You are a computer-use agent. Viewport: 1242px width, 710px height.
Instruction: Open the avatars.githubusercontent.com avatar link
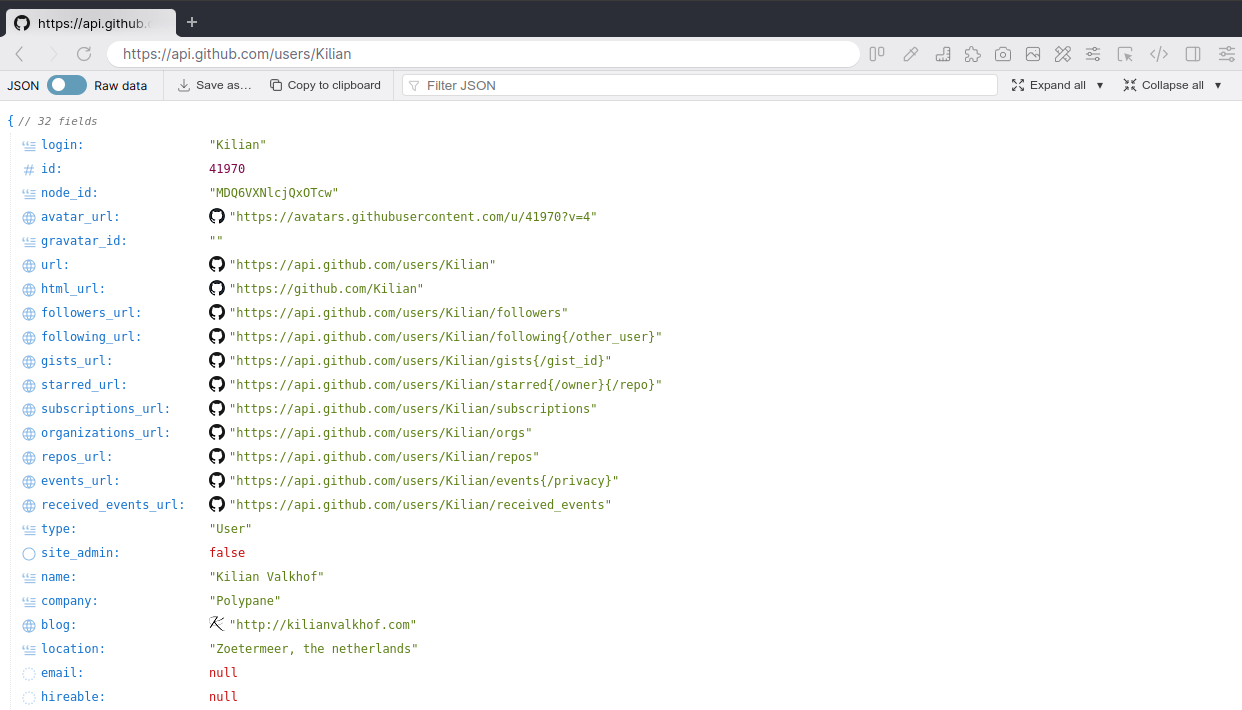pyautogui.click(x=413, y=217)
